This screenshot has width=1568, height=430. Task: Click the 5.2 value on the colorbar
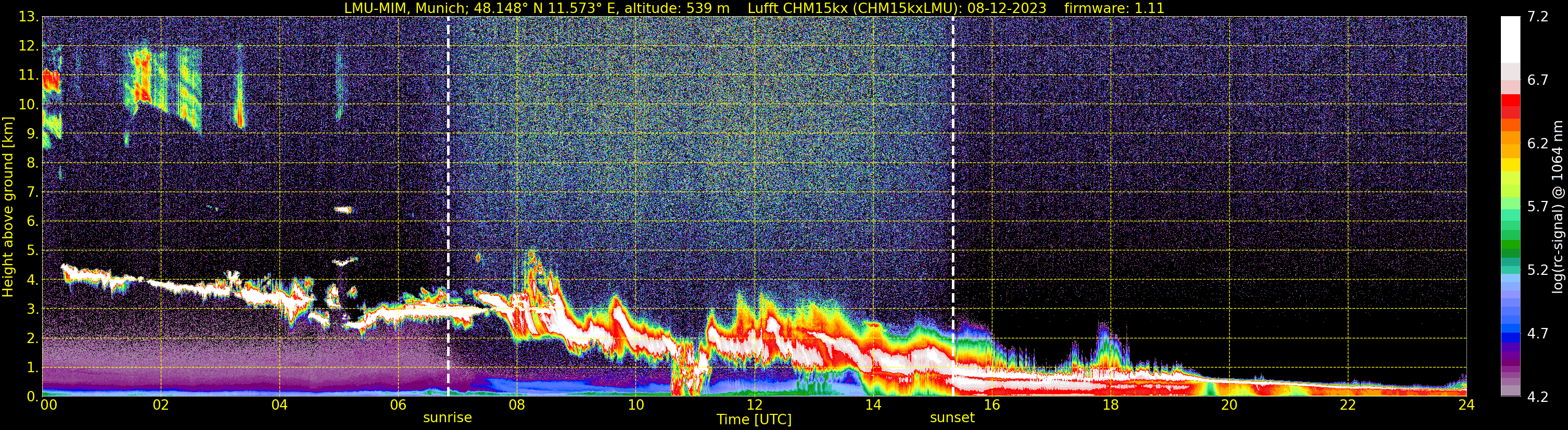[x=1538, y=270]
